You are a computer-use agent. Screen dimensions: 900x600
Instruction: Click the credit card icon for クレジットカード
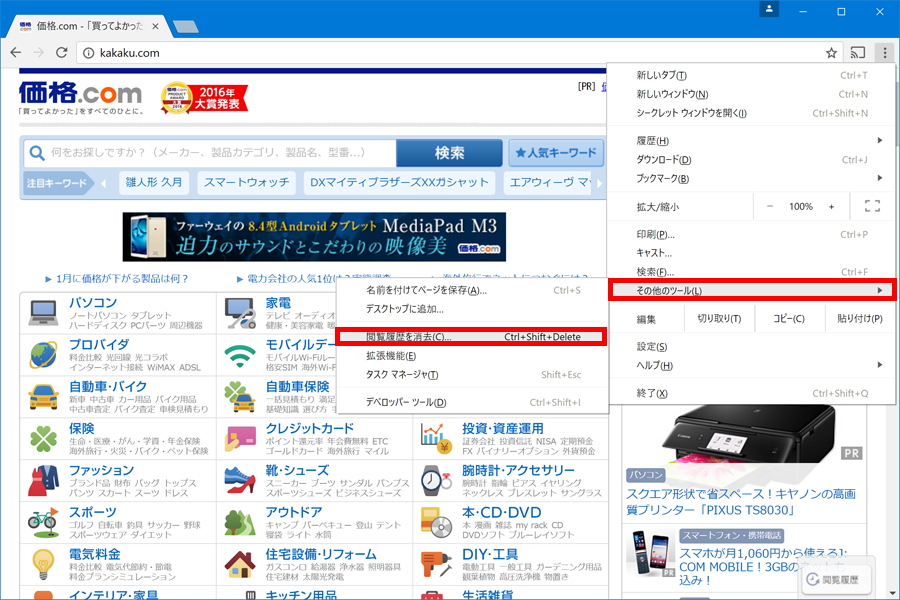tap(240, 439)
